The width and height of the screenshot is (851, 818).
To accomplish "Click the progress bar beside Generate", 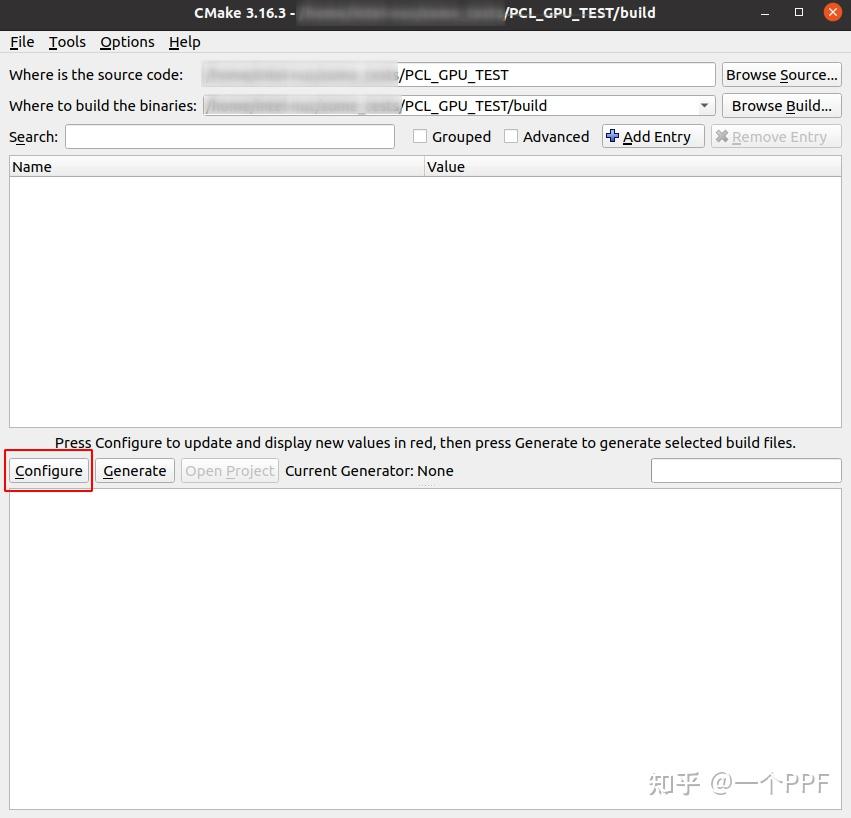I will tap(746, 470).
